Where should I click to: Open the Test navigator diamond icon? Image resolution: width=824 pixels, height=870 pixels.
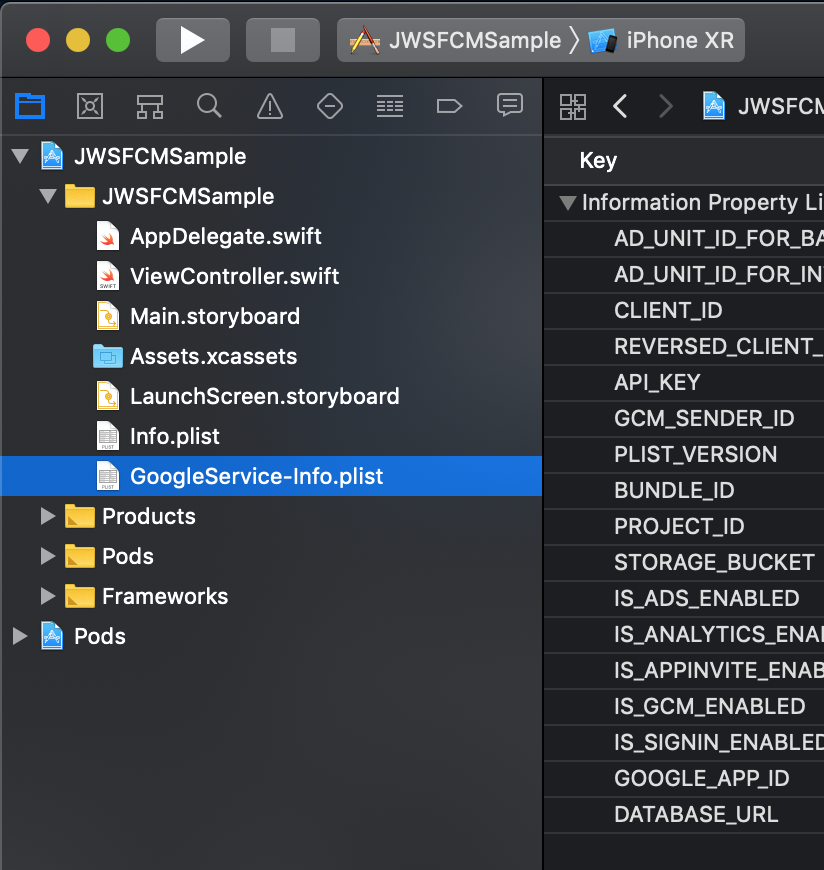[330, 106]
